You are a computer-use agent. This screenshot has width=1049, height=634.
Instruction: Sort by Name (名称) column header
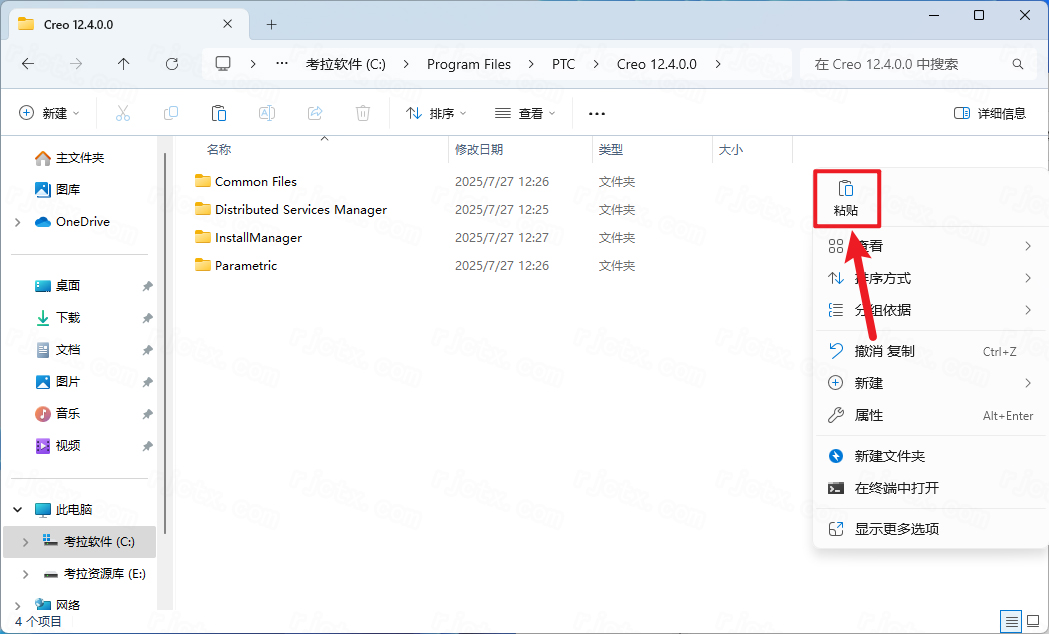coord(219,150)
